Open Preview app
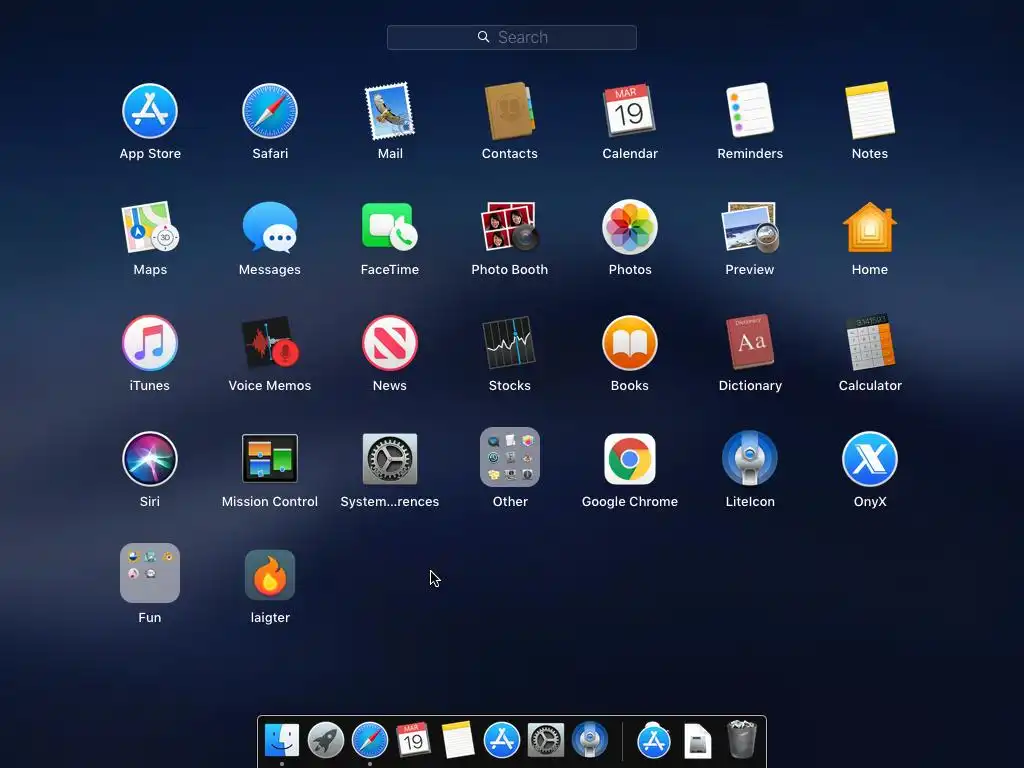Screen dimensions: 1024x768 (750, 227)
